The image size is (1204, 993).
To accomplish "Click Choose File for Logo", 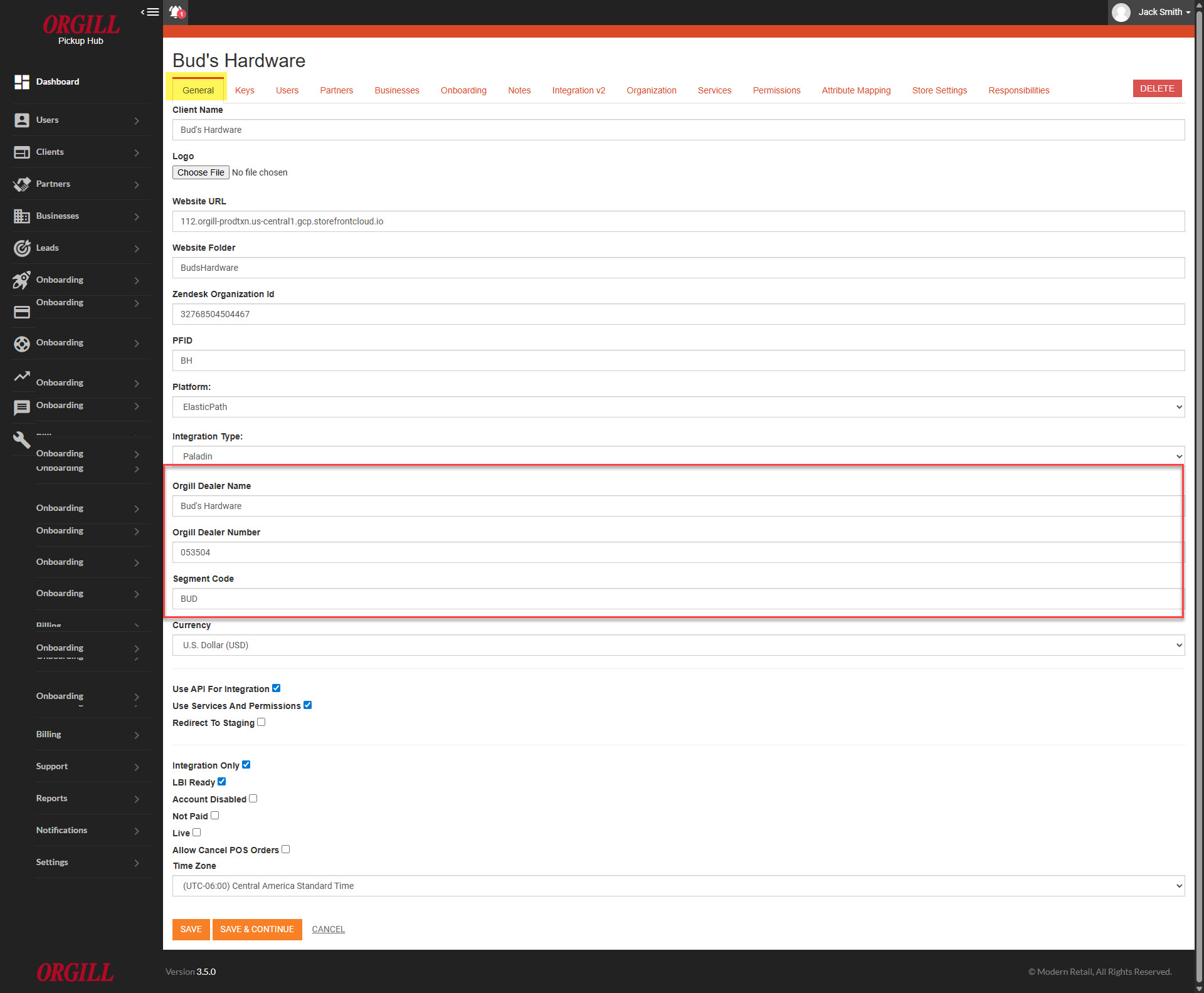I will [201, 172].
